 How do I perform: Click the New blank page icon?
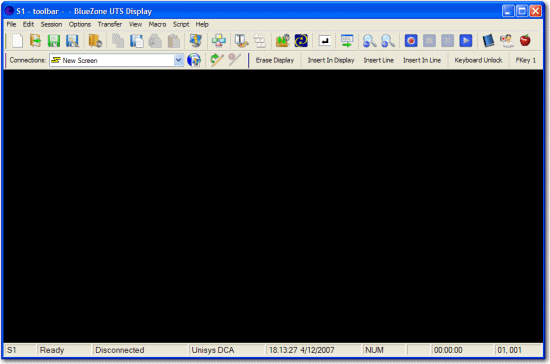pos(17,41)
